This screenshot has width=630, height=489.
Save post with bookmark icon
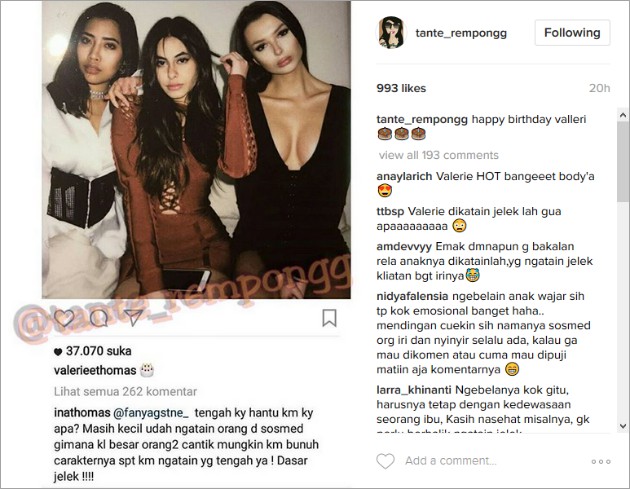[x=329, y=318]
